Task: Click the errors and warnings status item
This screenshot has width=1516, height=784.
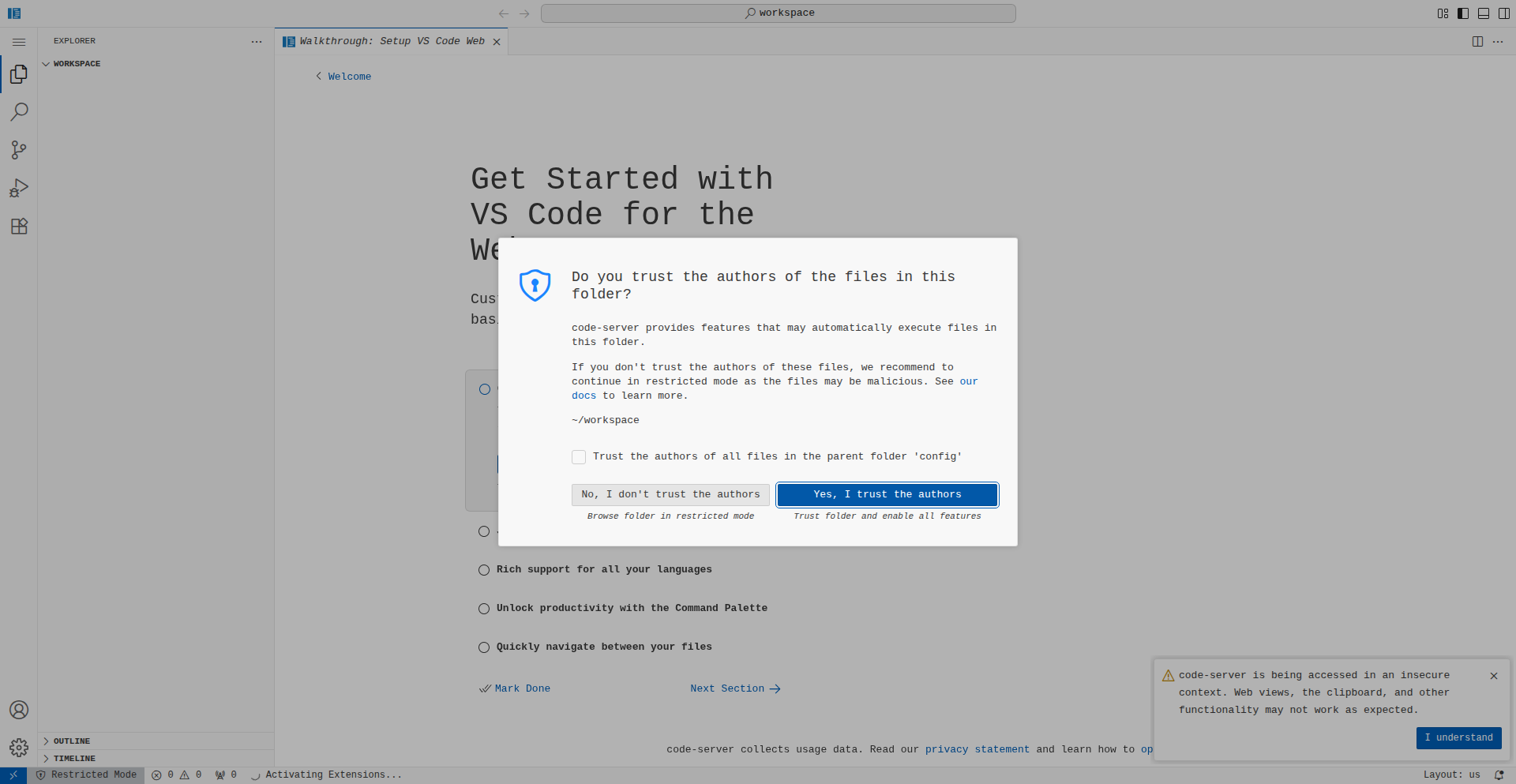Action: 177,775
